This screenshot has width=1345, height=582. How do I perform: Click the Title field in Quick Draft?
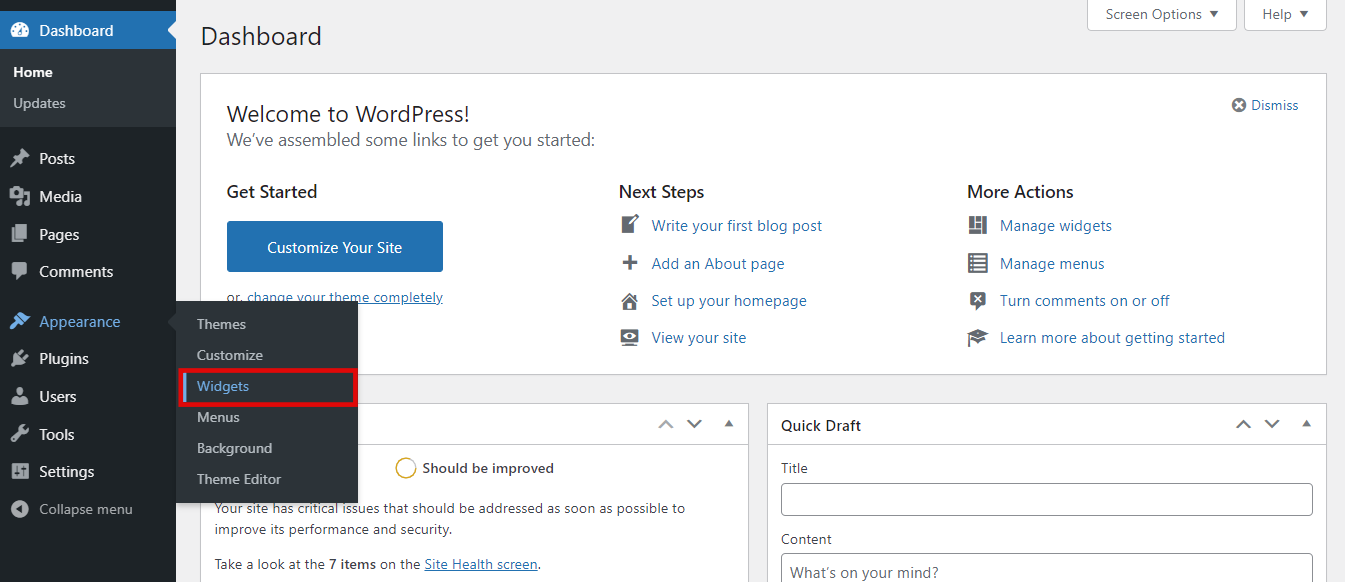click(1046, 499)
